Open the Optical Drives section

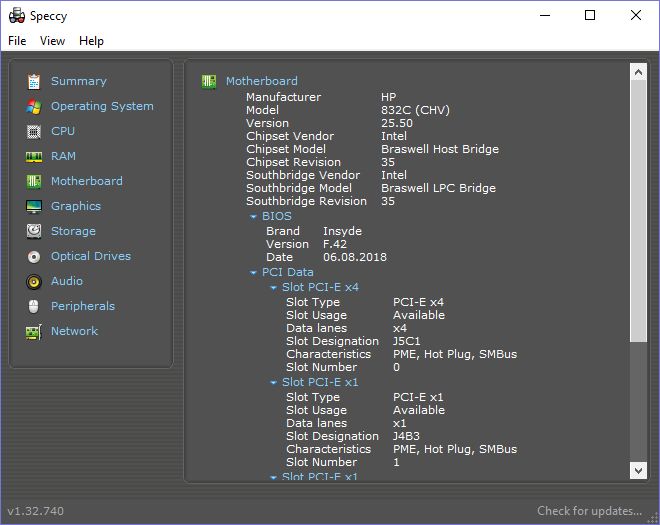[x=91, y=256]
